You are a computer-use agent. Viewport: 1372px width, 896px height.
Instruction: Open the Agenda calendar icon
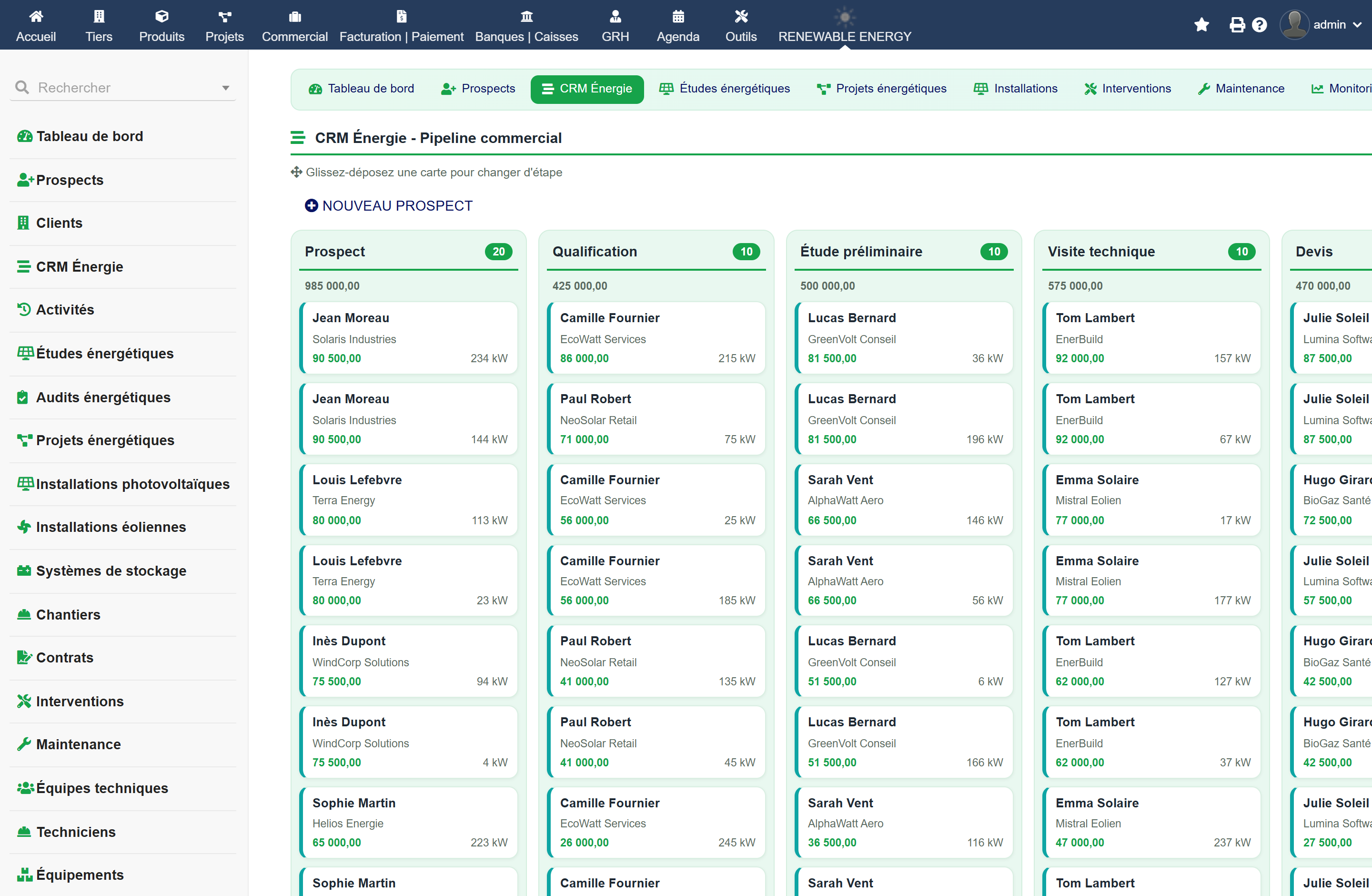tap(678, 16)
